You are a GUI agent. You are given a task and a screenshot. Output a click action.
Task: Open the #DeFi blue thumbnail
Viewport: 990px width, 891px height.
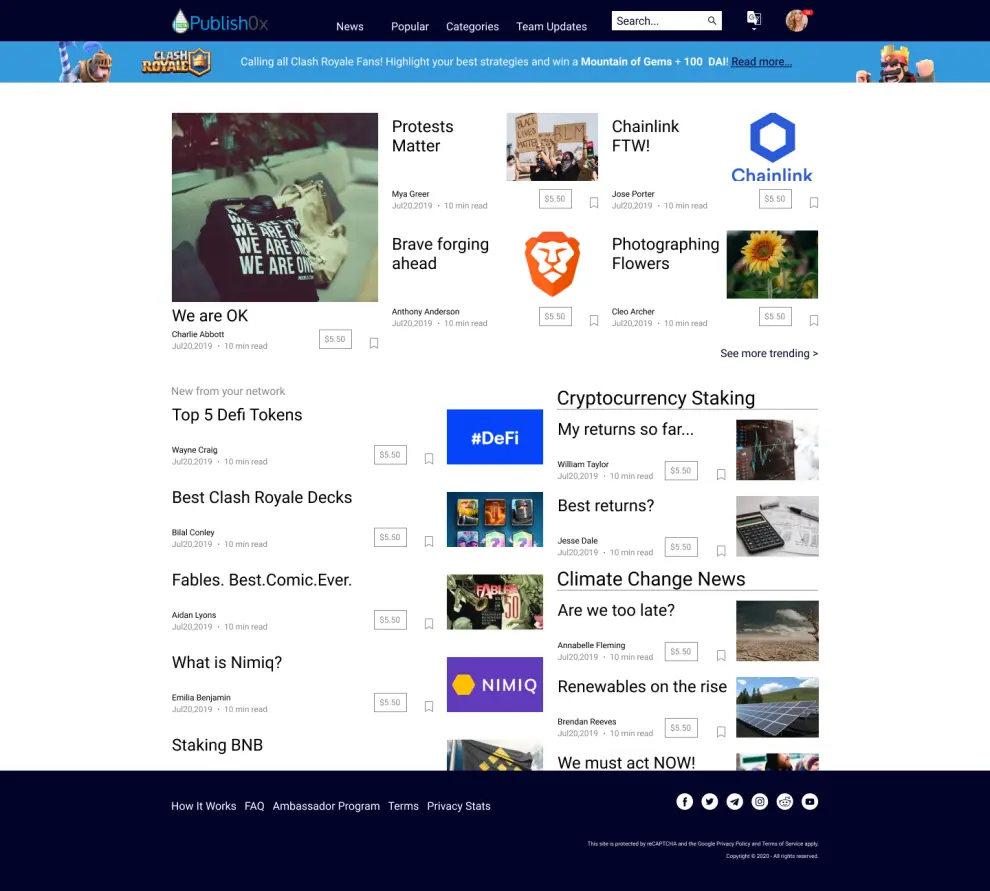tap(495, 437)
